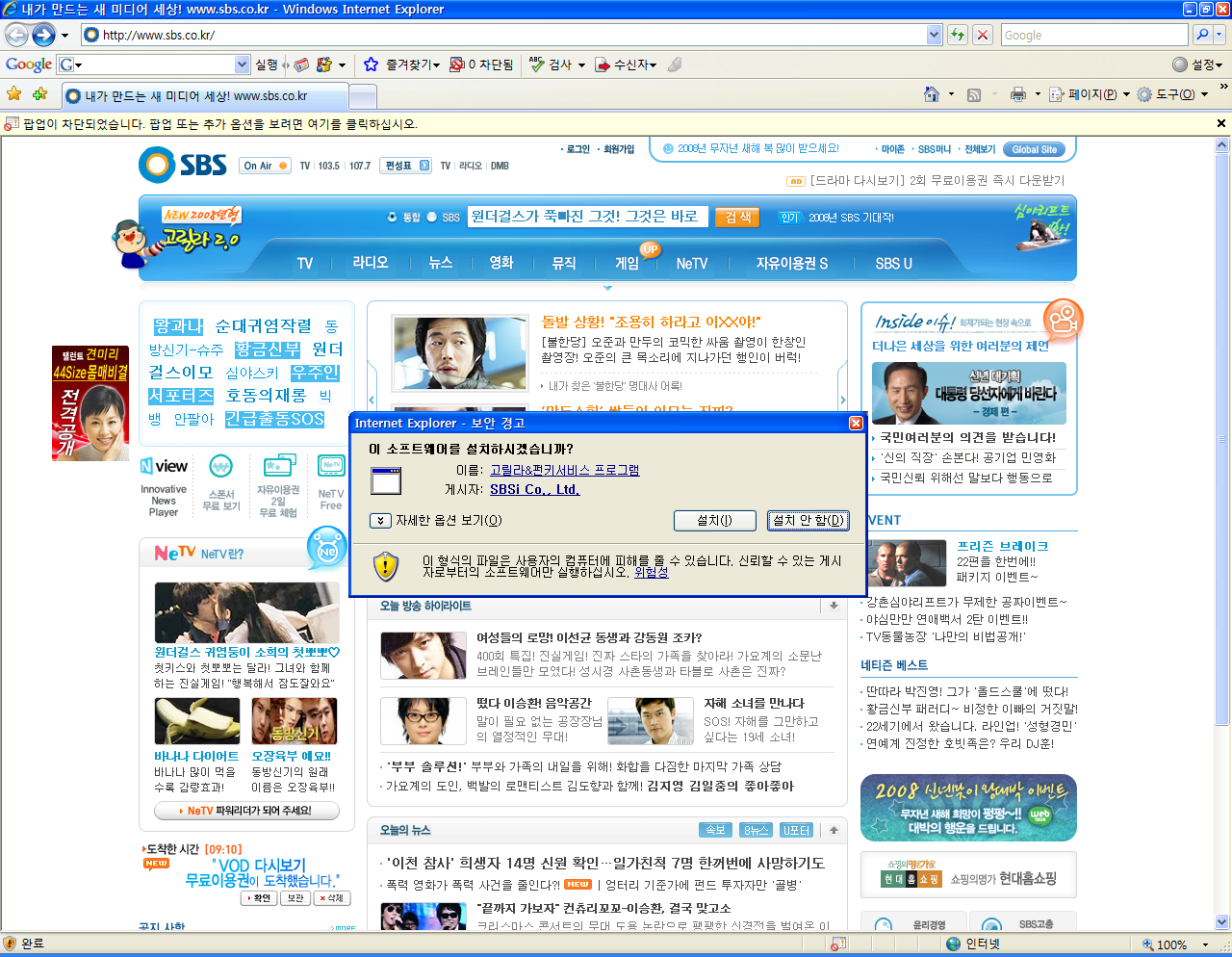Click the Internet zone globe in status bar

coord(954,944)
